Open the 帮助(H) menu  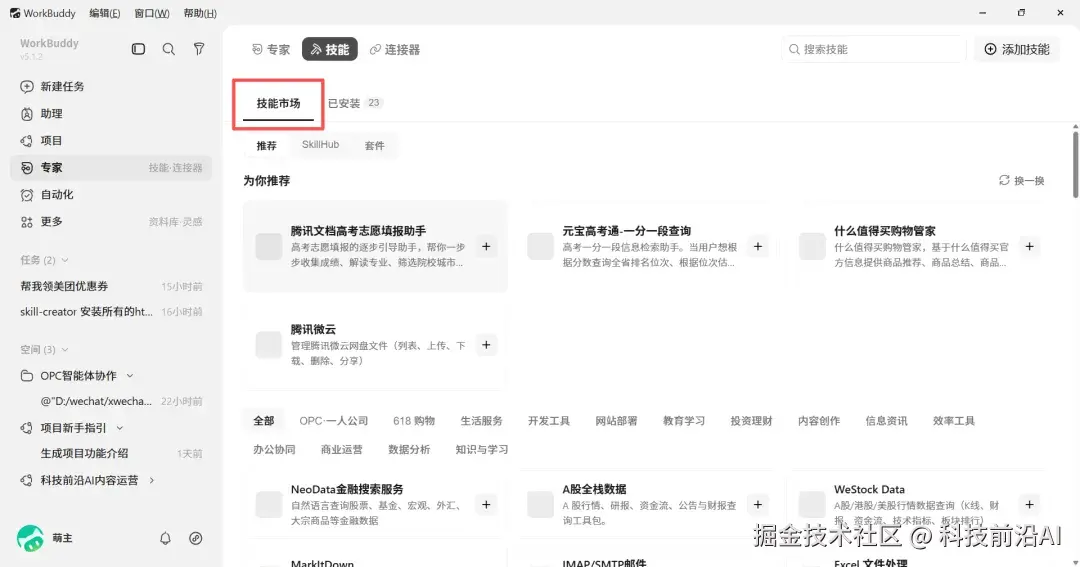tap(200, 13)
